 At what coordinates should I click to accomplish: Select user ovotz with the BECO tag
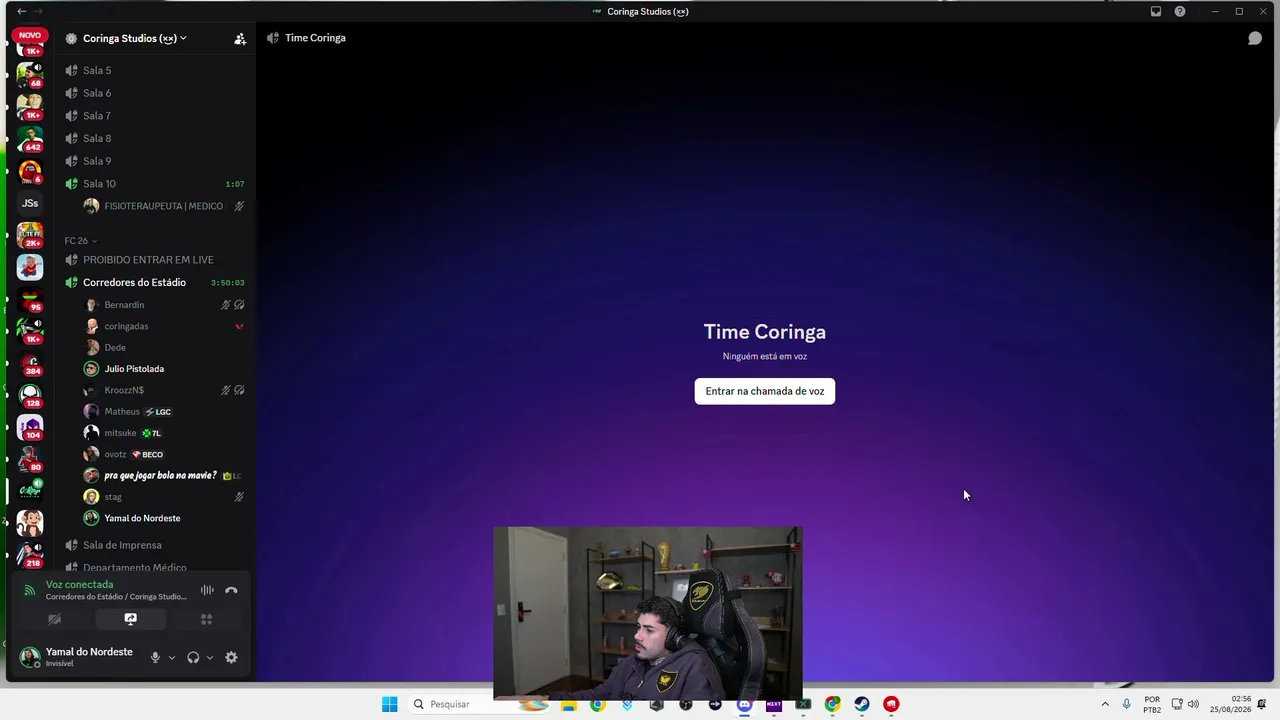[164, 454]
